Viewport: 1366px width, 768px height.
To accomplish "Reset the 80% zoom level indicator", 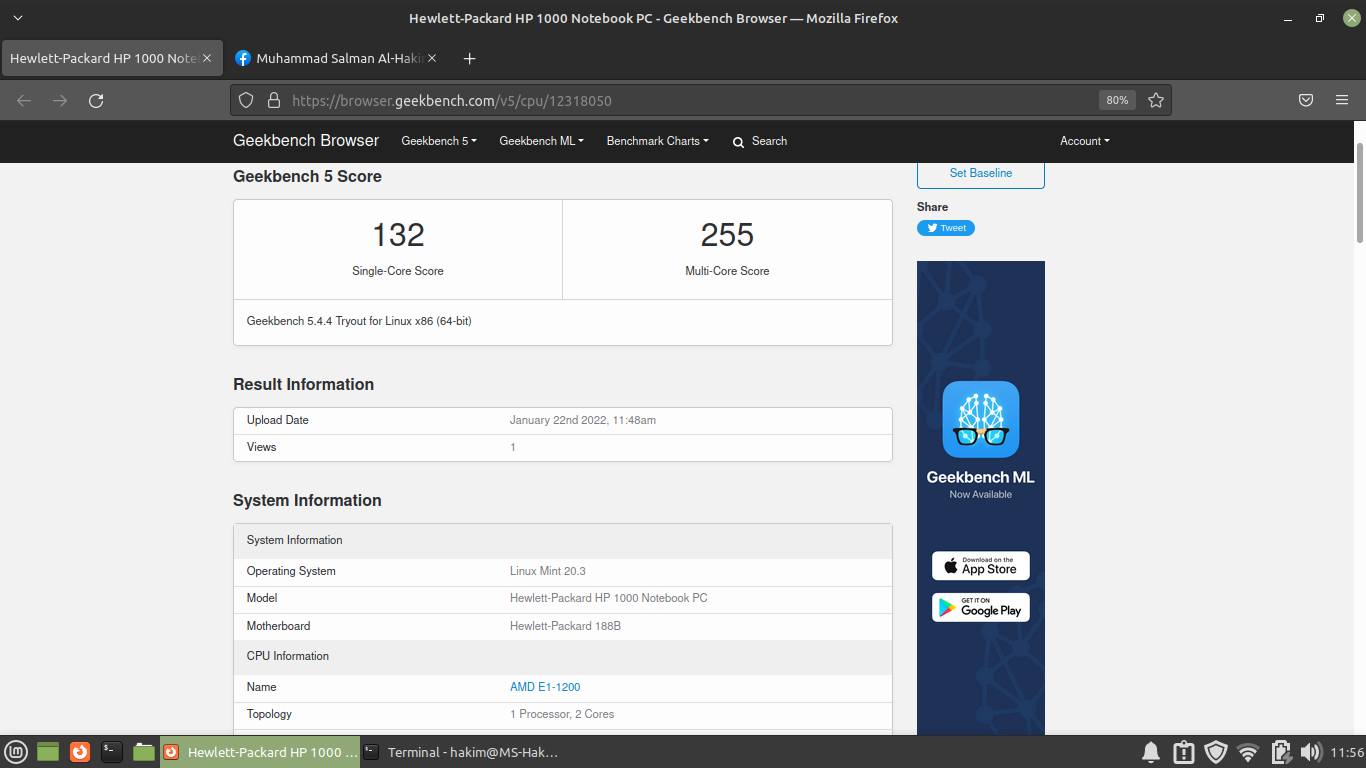I will click(1117, 100).
